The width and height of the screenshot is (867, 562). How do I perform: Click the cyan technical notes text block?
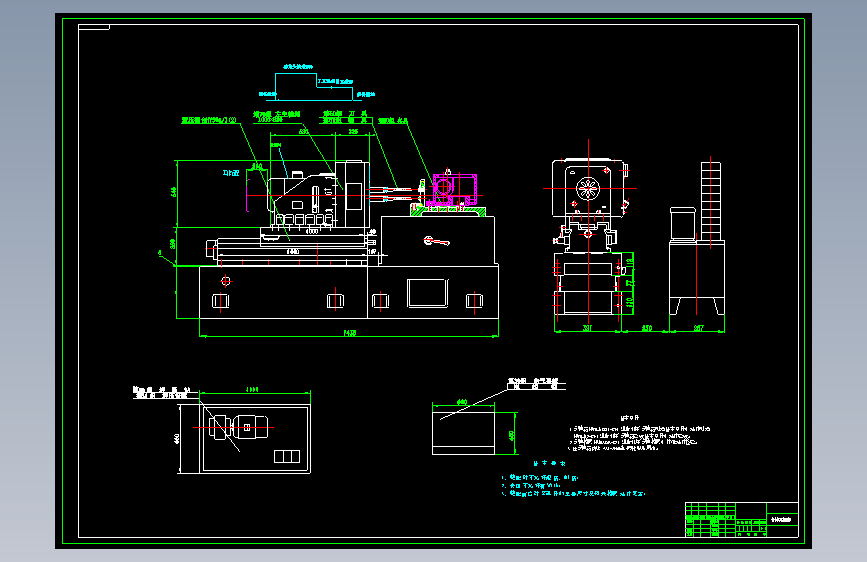coord(573,479)
